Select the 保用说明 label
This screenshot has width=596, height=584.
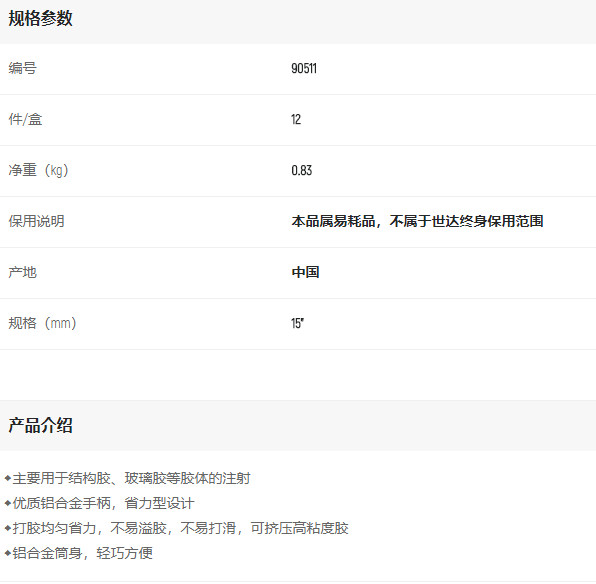(36, 221)
